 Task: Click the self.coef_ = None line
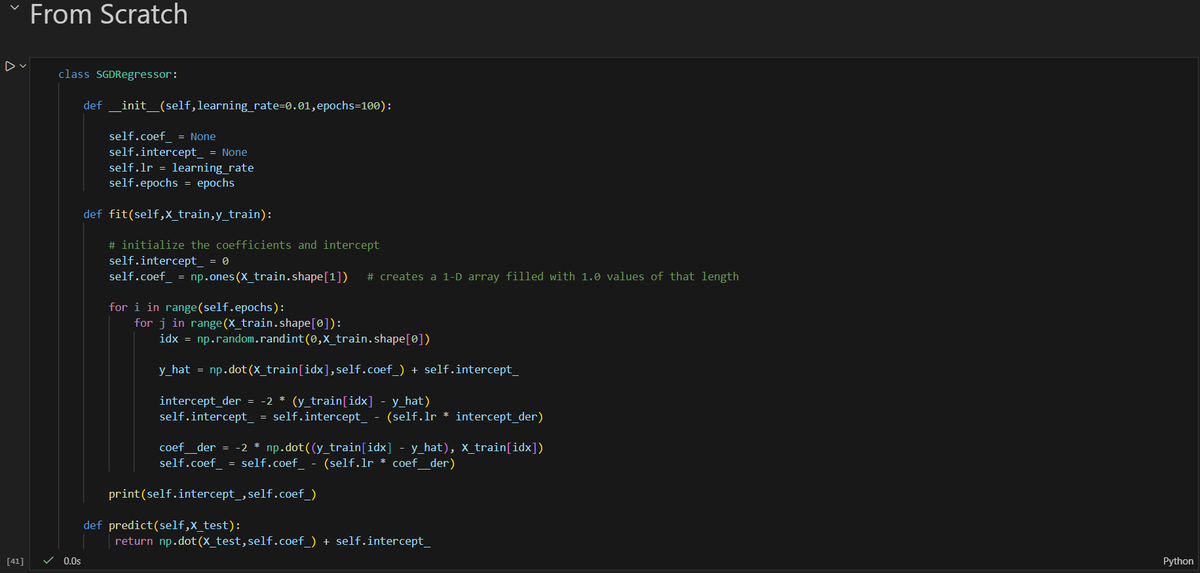[x=162, y=136]
